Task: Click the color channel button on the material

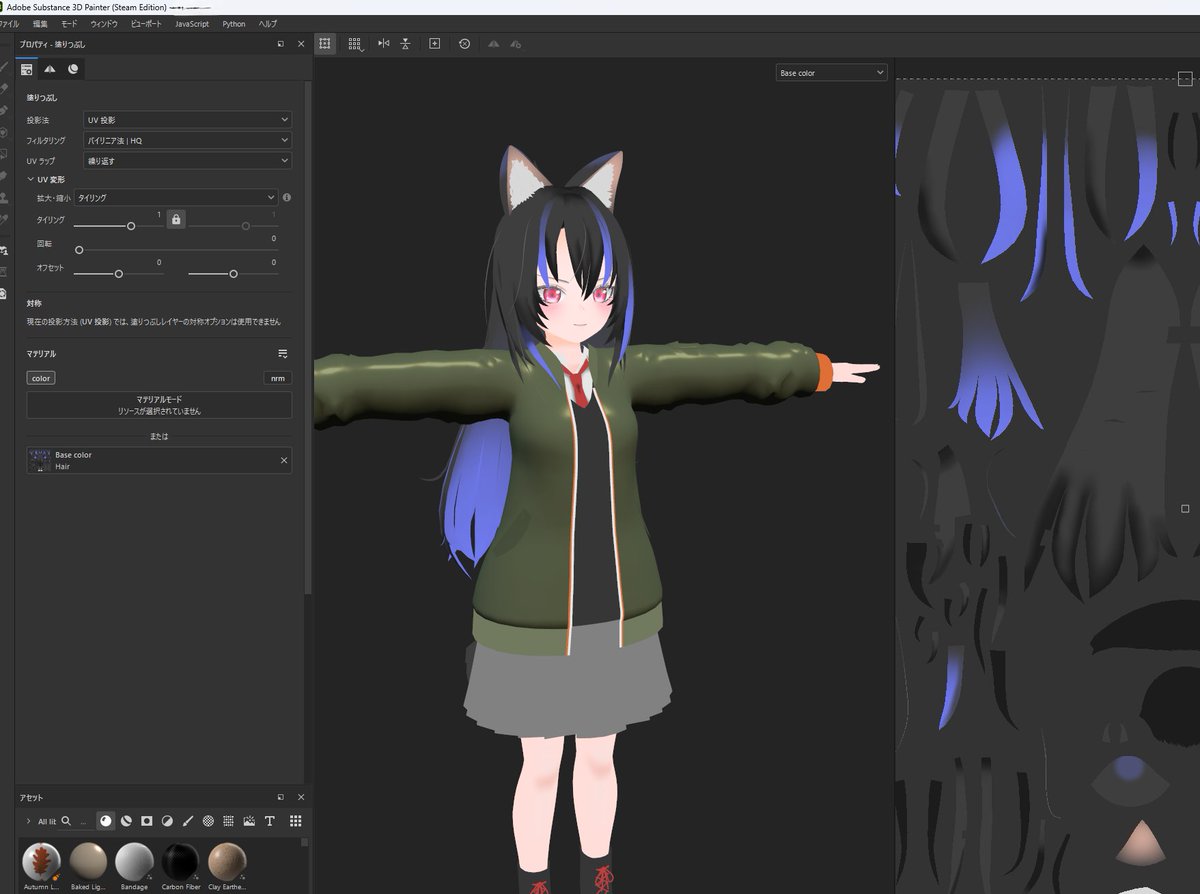Action: tap(40, 378)
